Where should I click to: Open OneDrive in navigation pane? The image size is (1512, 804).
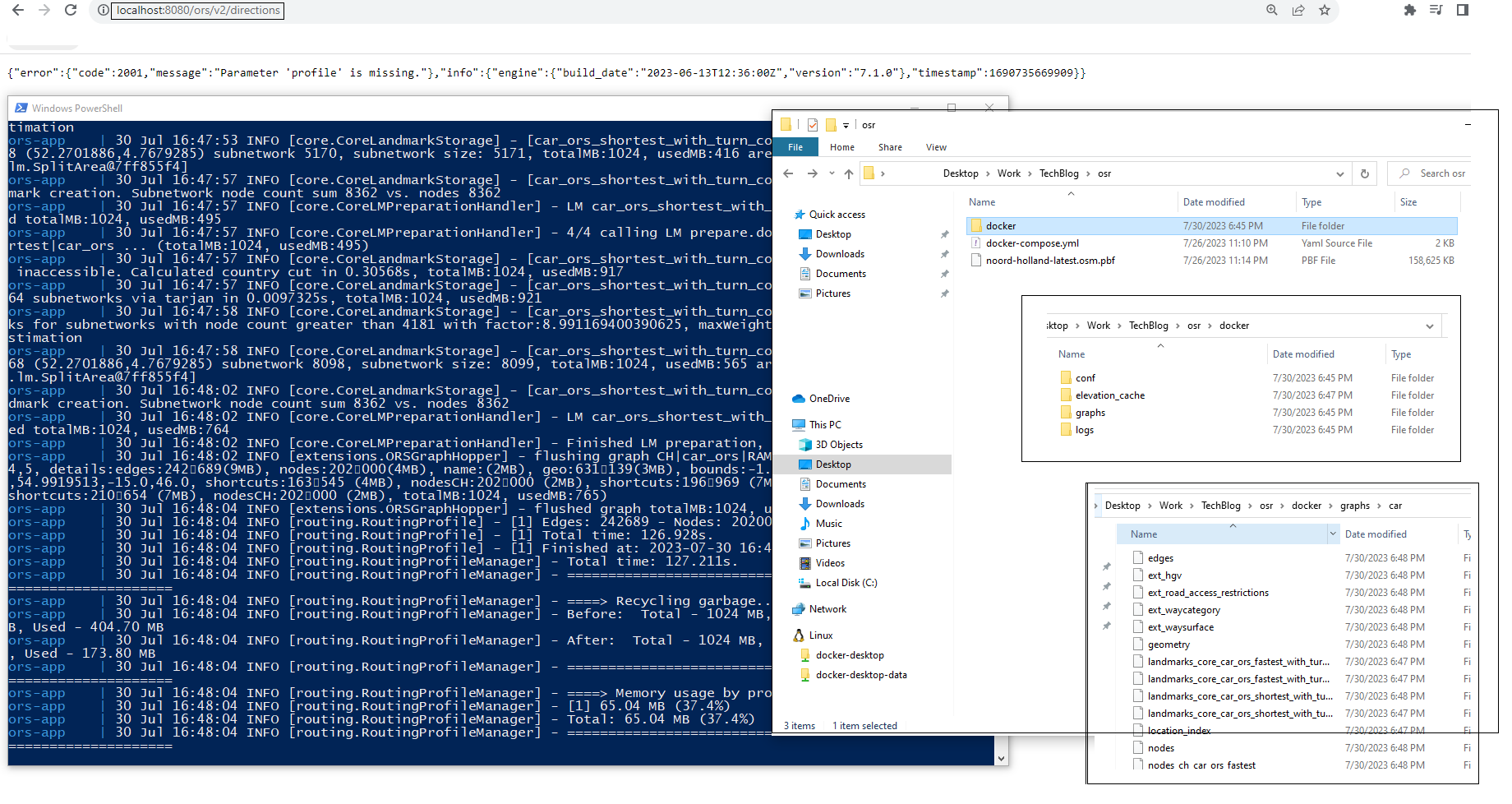(829, 399)
